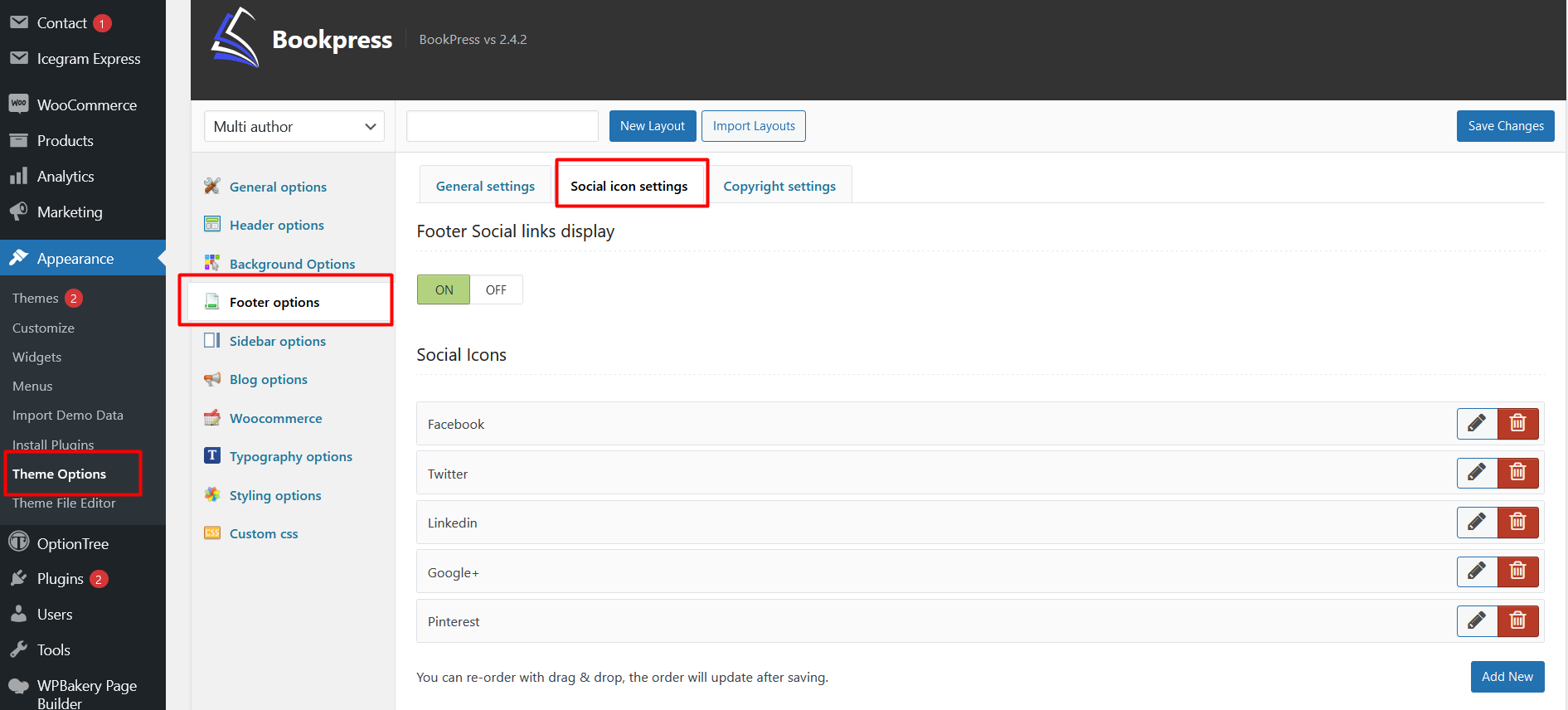Screen dimensions: 1568x710
Task: Go to Themes submenu item
Action: (x=36, y=298)
